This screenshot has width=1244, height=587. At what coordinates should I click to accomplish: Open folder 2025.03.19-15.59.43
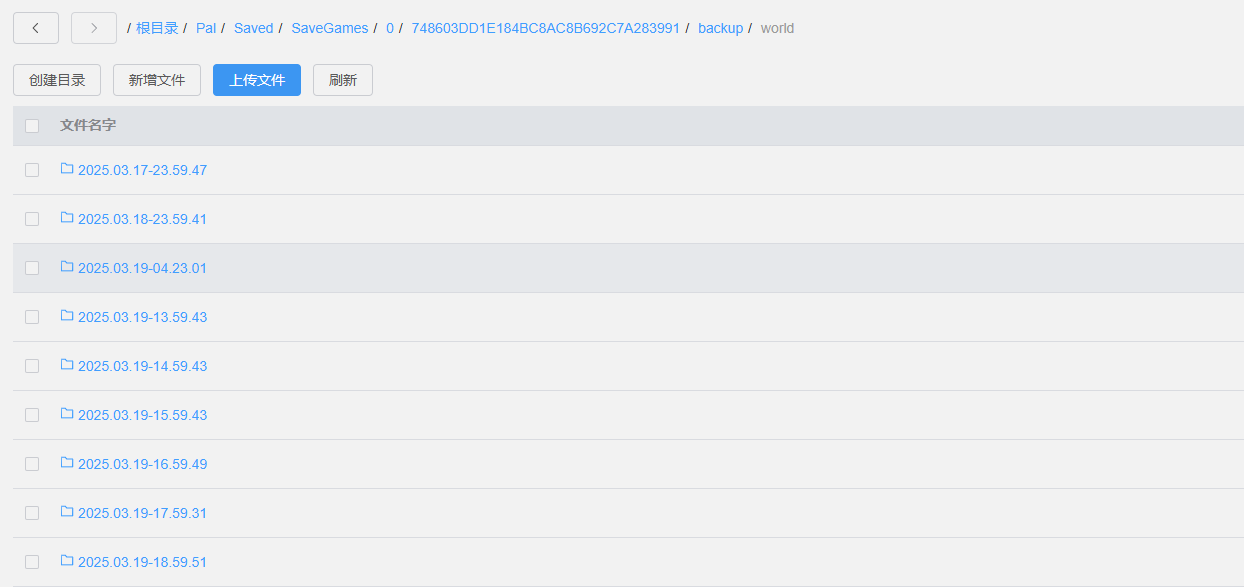point(142,415)
